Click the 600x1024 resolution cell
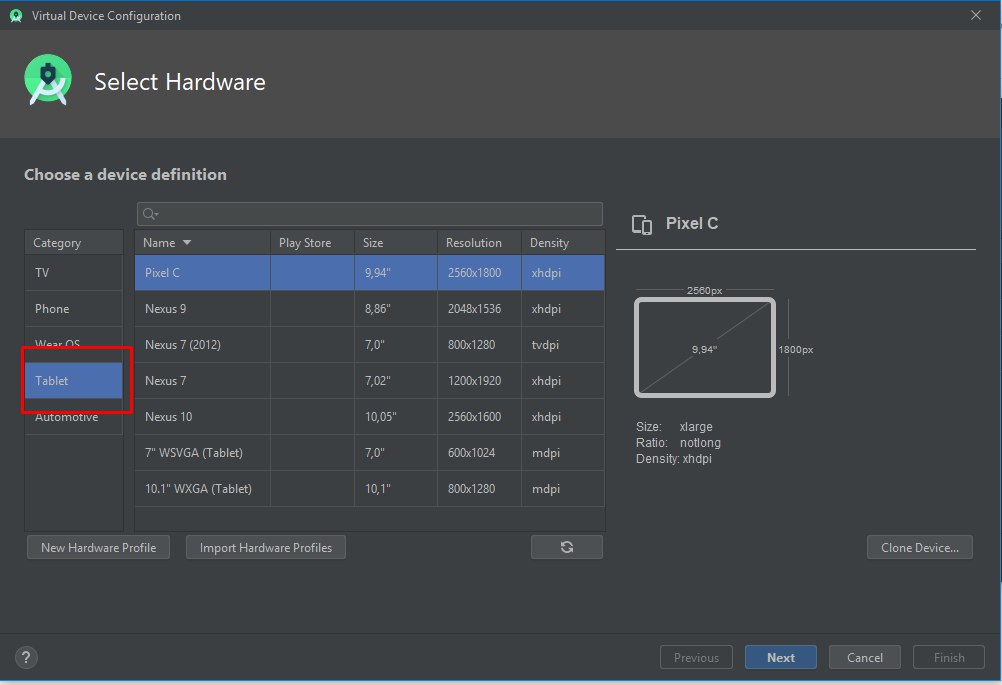Viewport: 1002px width, 685px height. click(479, 452)
